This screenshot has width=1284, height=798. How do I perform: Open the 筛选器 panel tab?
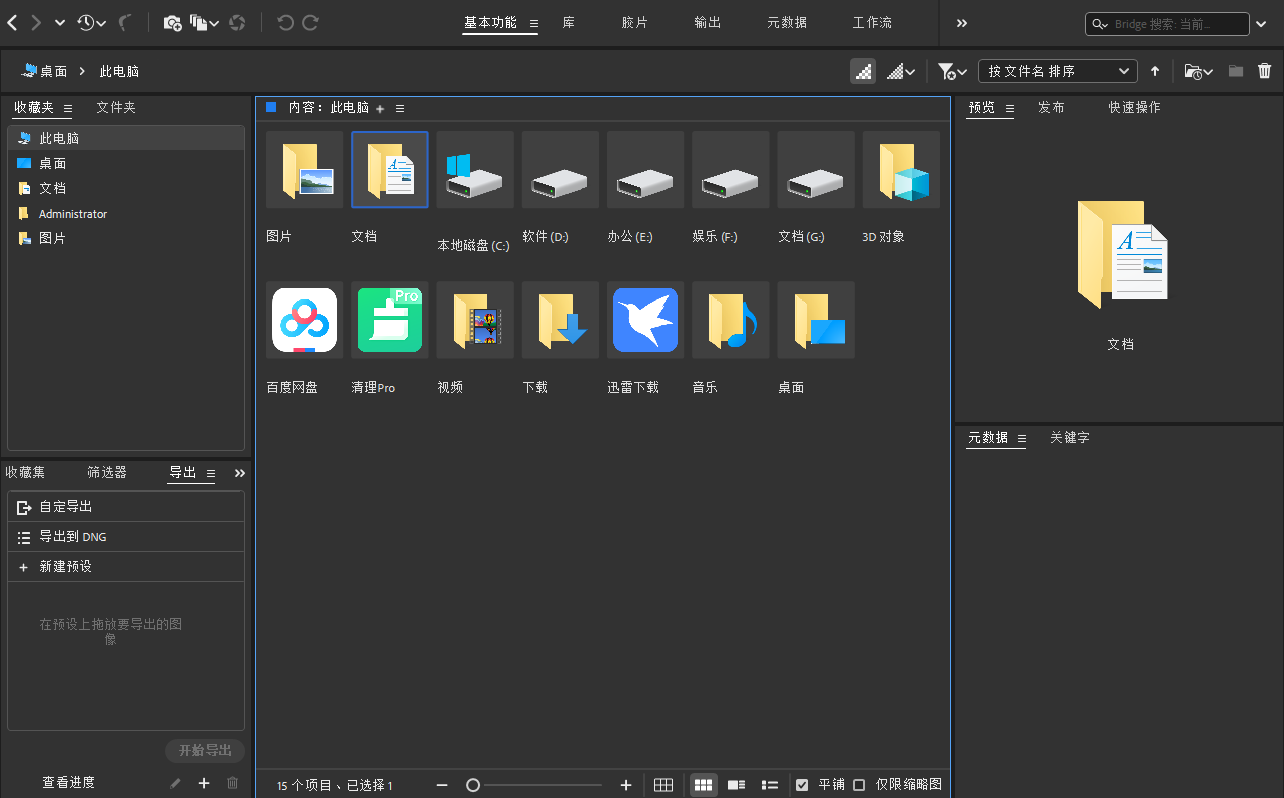(107, 472)
